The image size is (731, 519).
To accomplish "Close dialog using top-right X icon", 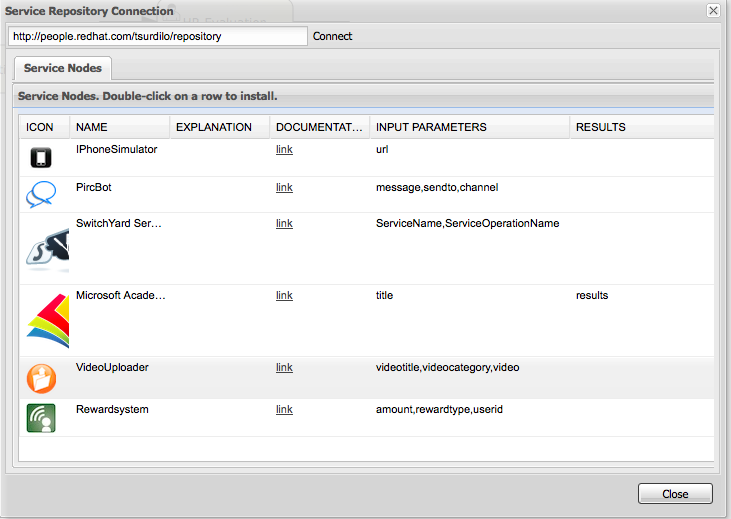I will point(713,11).
